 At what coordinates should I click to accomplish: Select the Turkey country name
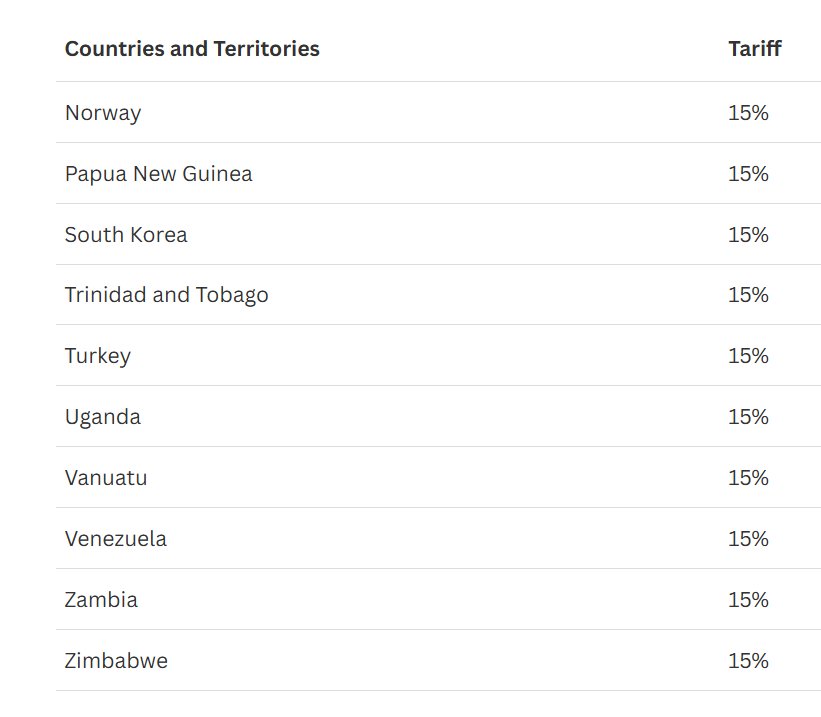click(x=97, y=356)
